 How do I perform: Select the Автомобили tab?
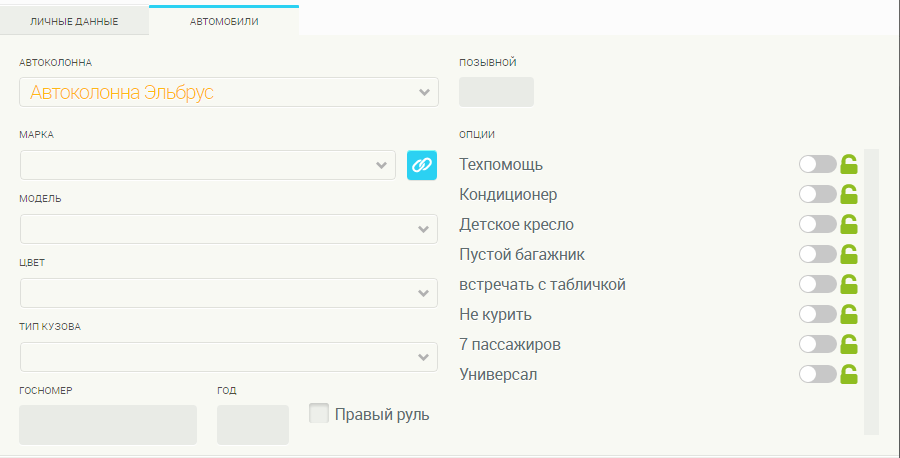coord(224,21)
